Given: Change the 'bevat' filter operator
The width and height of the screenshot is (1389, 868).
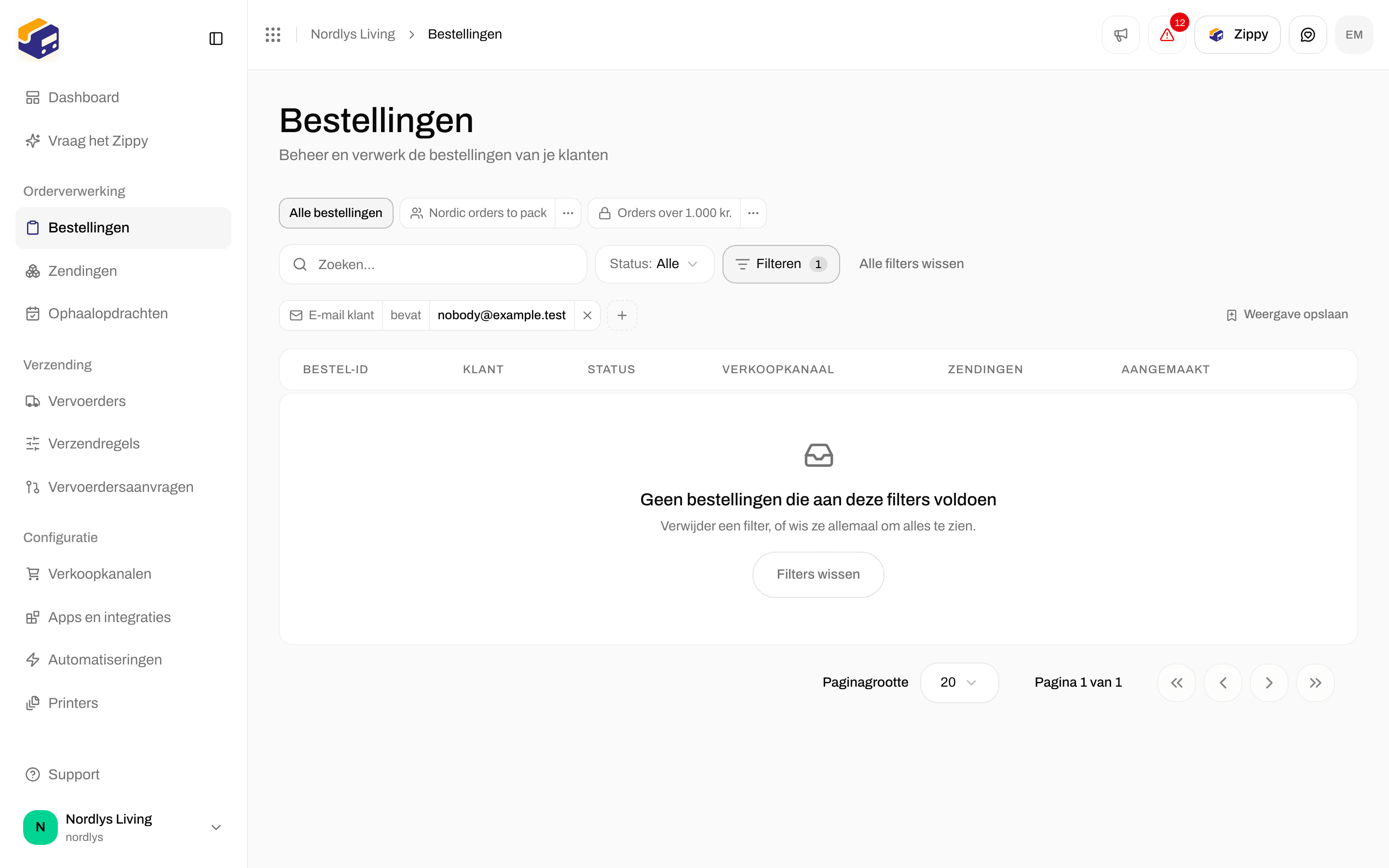Looking at the screenshot, I should pyautogui.click(x=405, y=315).
